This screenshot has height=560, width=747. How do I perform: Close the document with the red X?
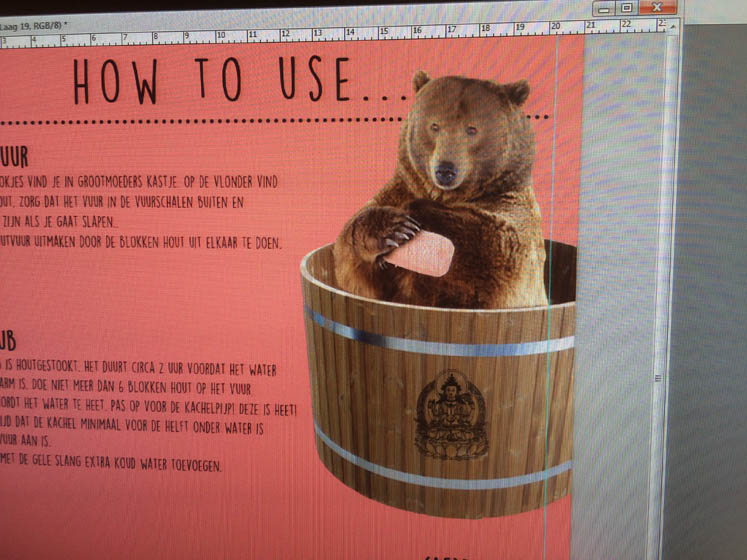coord(656,7)
